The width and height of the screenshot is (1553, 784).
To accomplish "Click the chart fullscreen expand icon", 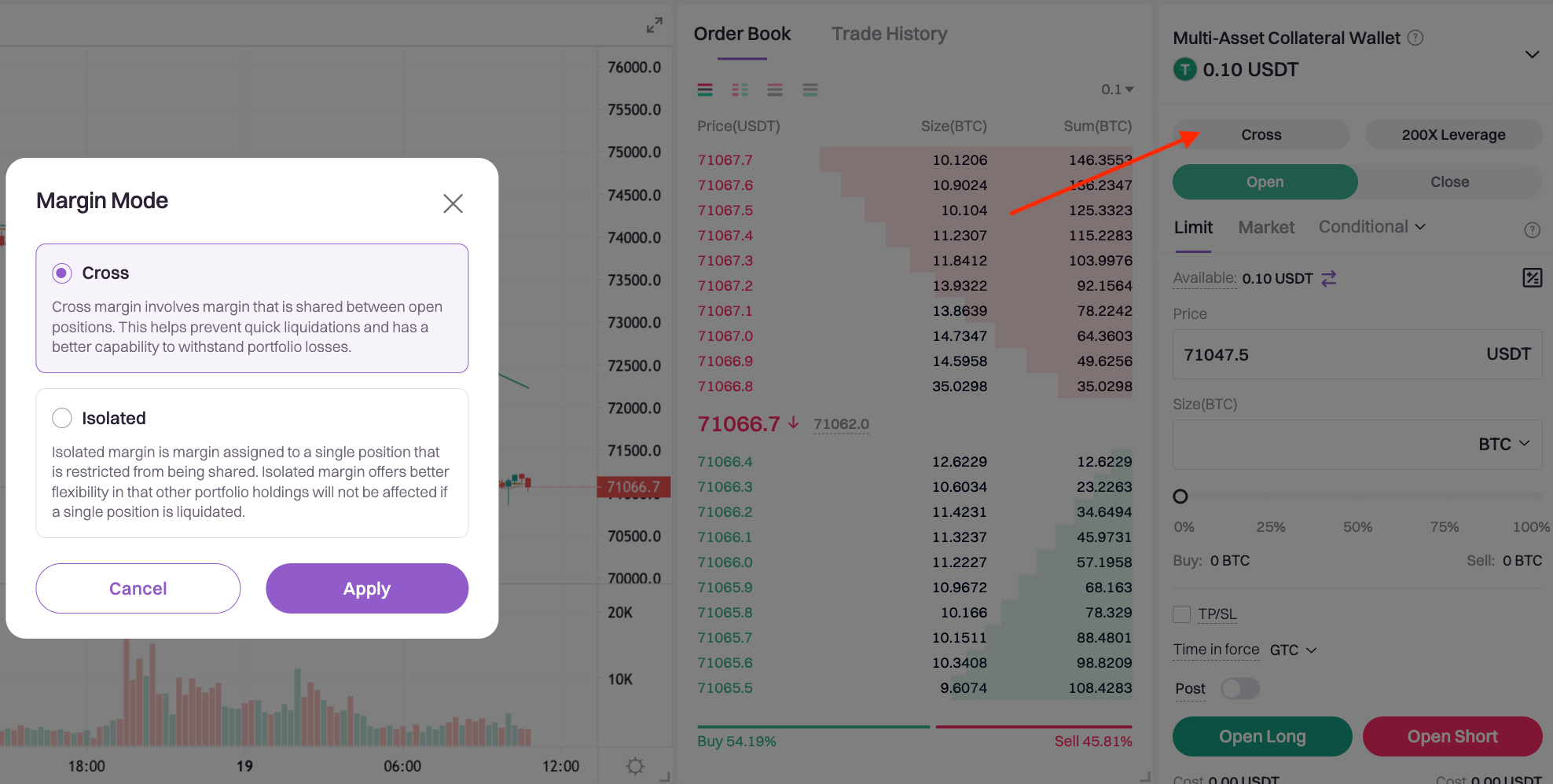I will click(654, 26).
